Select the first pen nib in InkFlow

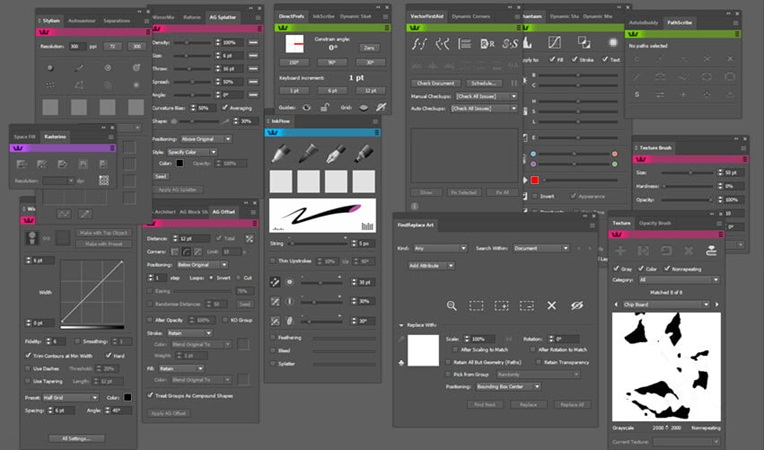(x=281, y=153)
